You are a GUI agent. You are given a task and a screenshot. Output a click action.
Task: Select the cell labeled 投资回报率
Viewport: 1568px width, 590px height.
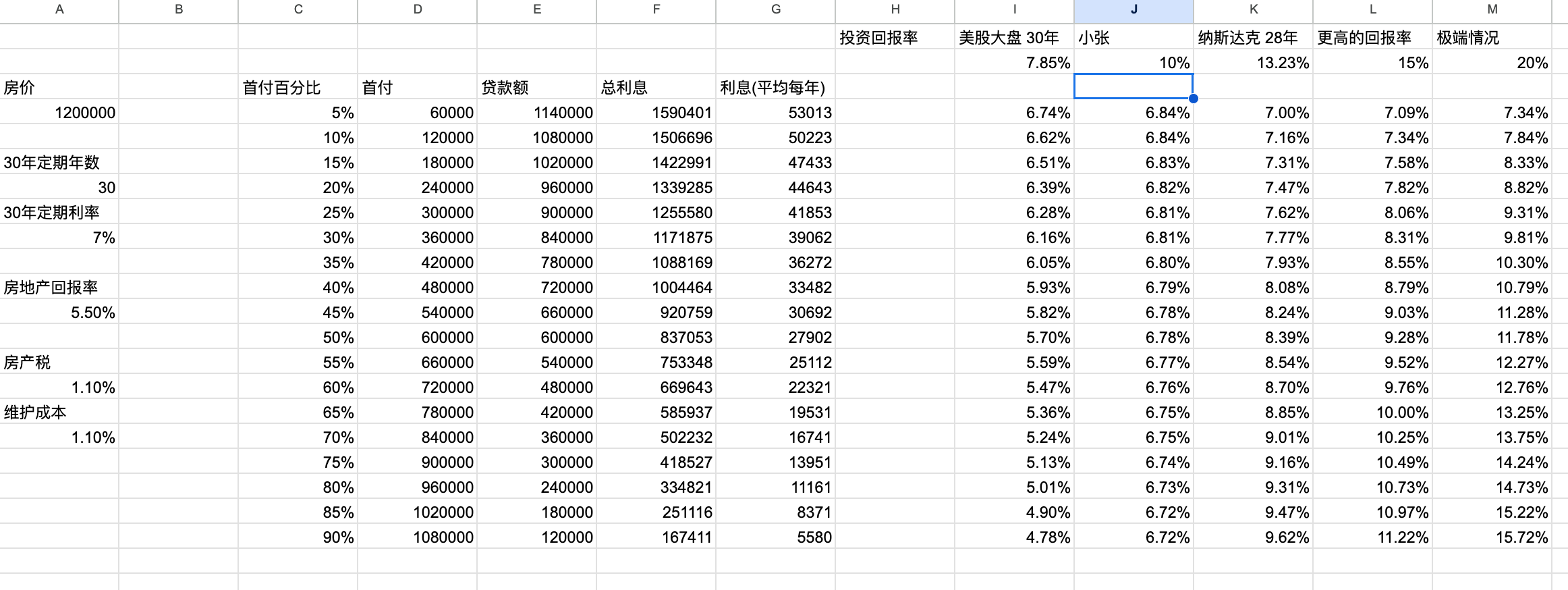click(x=895, y=37)
